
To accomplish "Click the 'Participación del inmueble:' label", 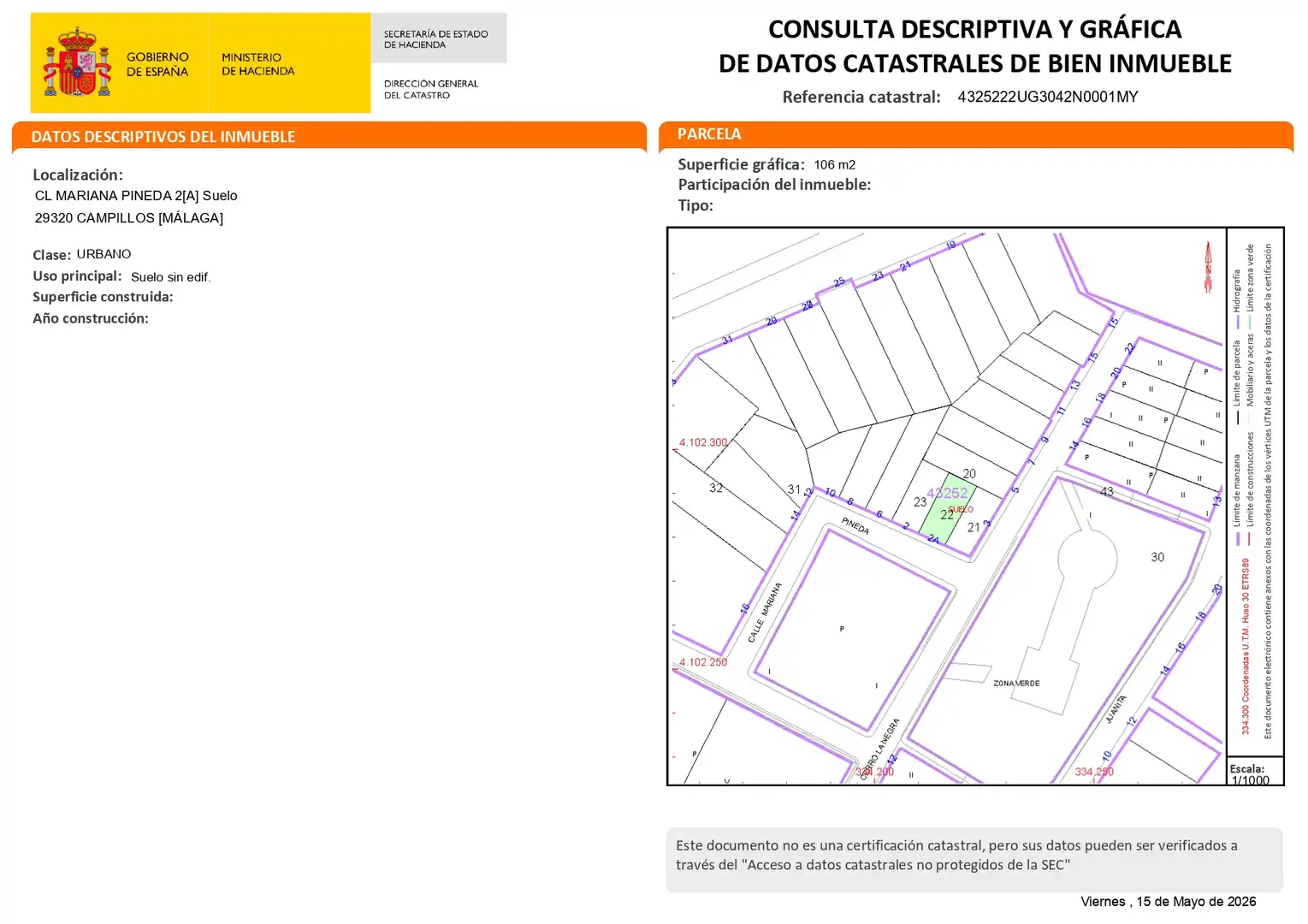I will [774, 185].
